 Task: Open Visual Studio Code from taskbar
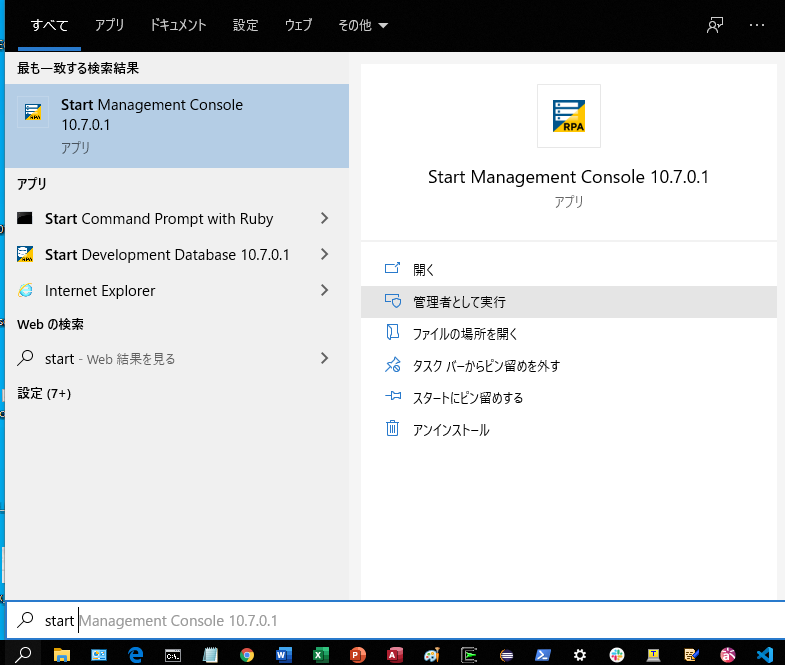click(764, 654)
